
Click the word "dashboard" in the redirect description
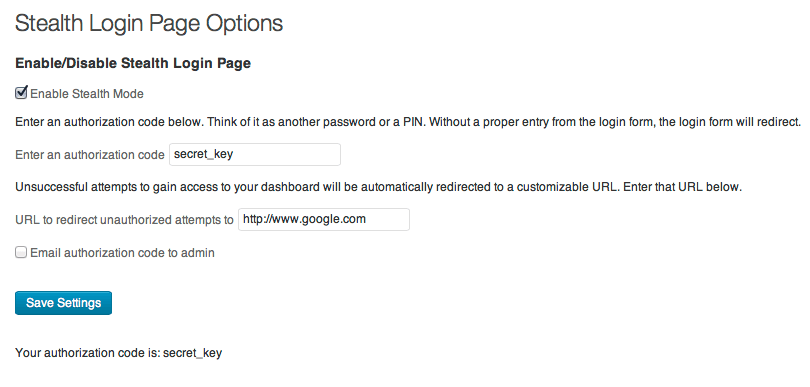pyautogui.click(x=291, y=188)
